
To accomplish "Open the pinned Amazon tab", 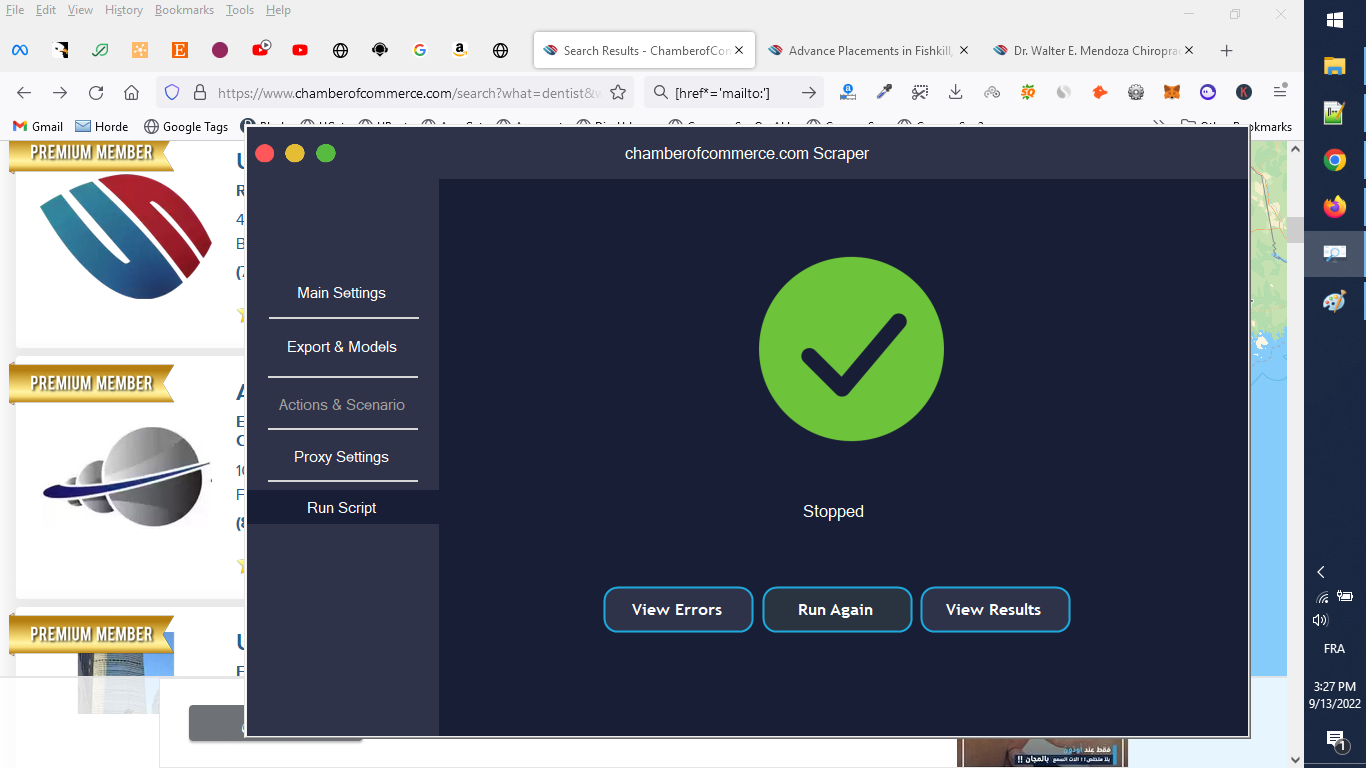I will (460, 50).
